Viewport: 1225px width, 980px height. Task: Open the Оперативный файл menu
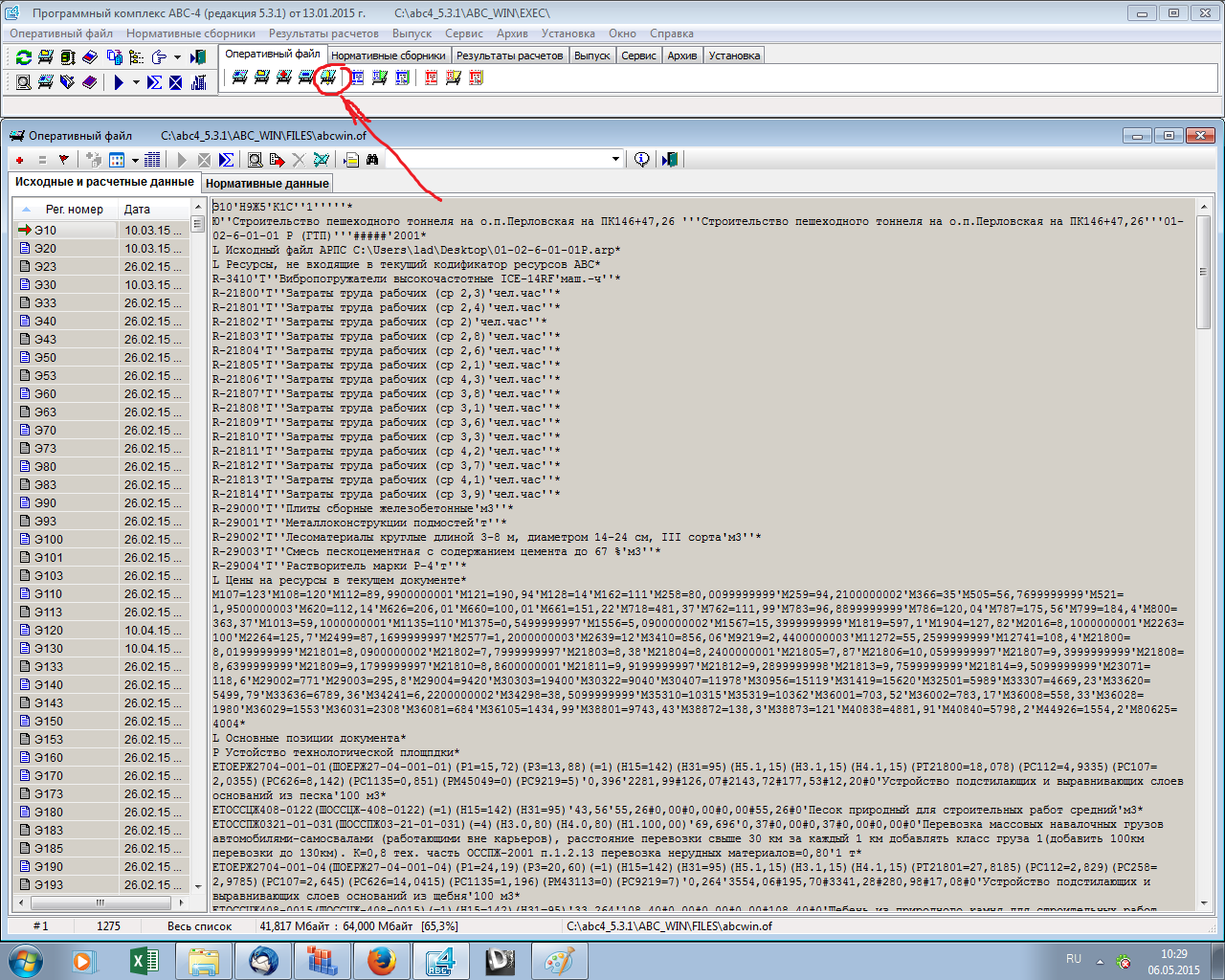[x=61, y=33]
